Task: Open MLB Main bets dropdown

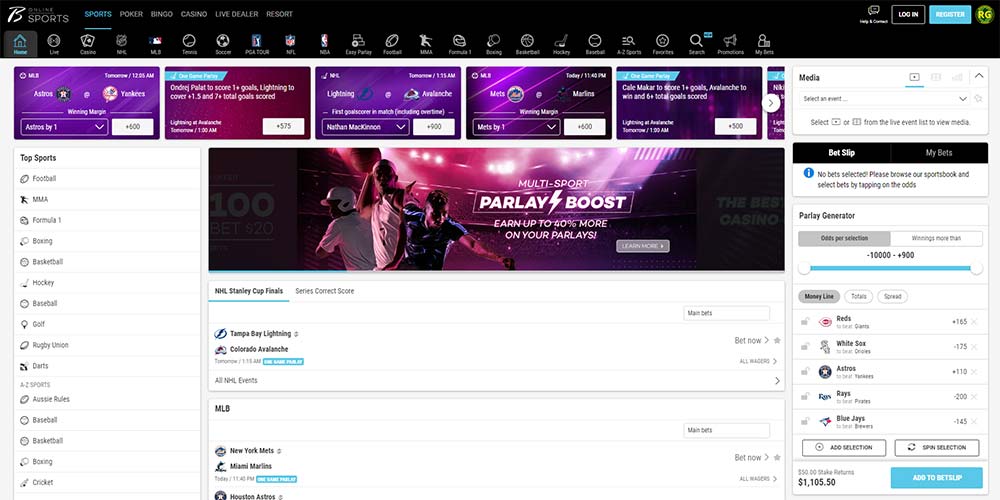Action: pos(726,430)
